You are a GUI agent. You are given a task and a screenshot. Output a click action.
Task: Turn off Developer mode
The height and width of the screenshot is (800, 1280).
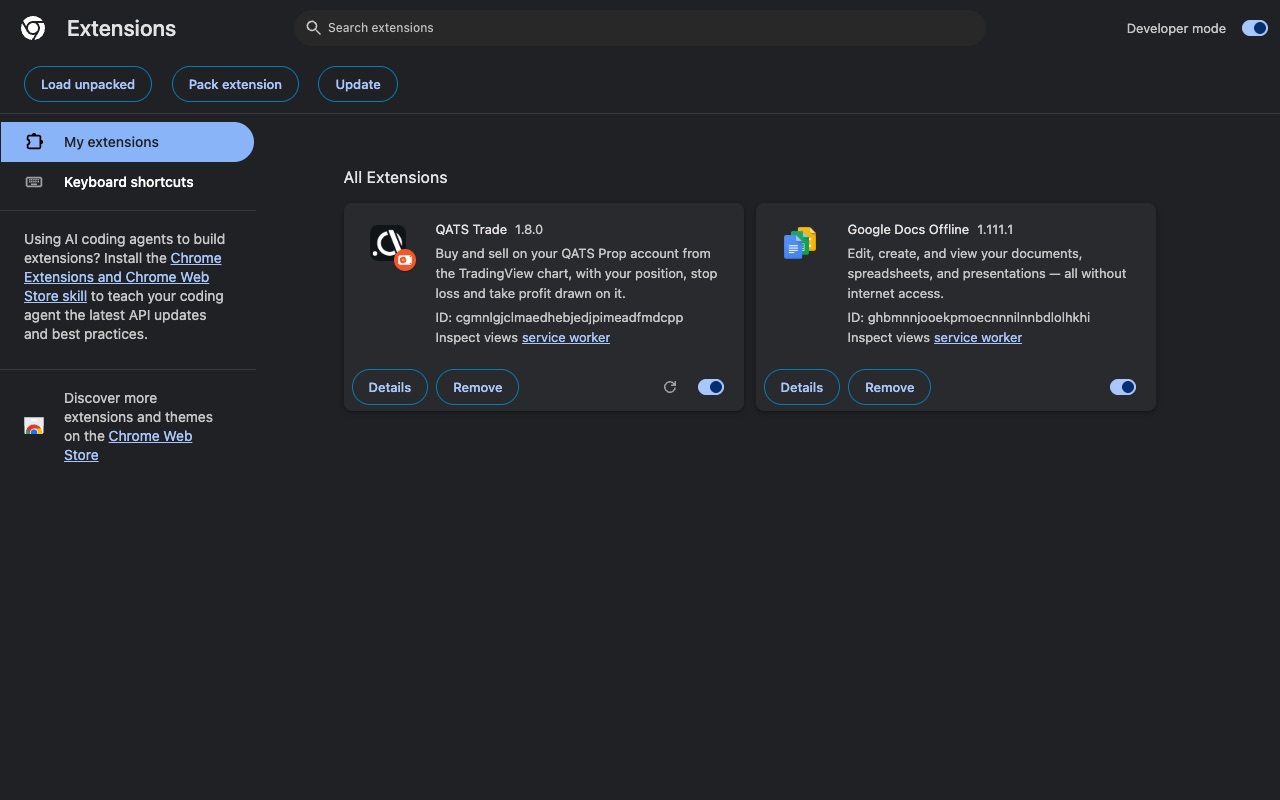coord(1255,28)
